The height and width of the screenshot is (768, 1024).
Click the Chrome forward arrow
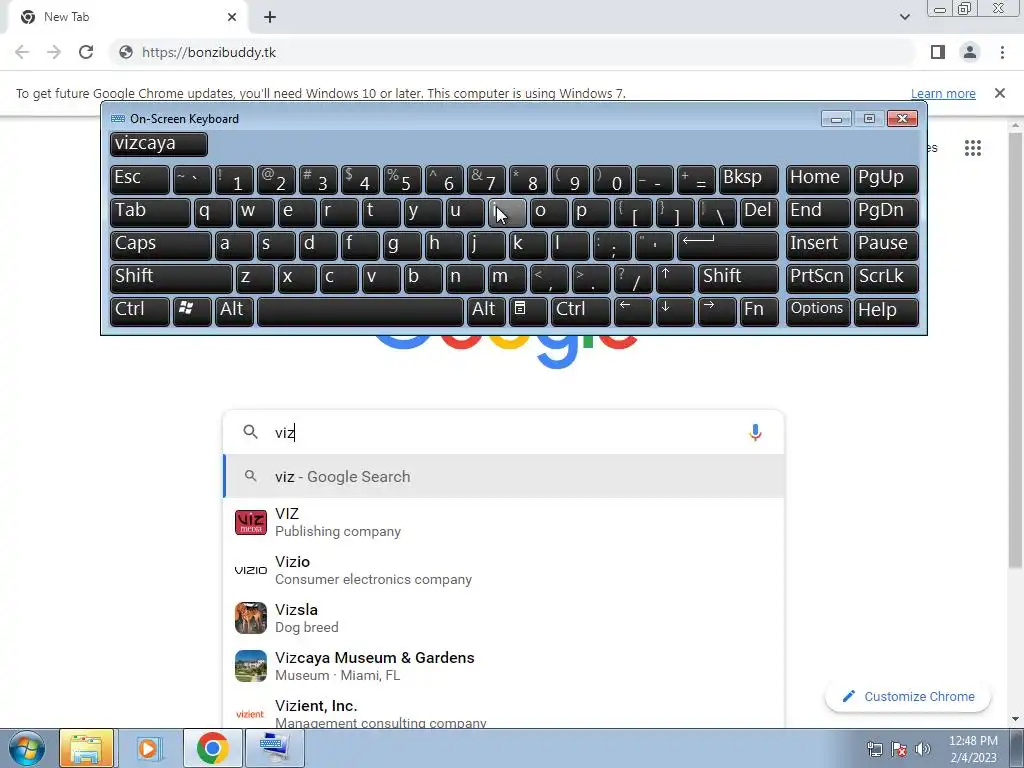tap(54, 52)
